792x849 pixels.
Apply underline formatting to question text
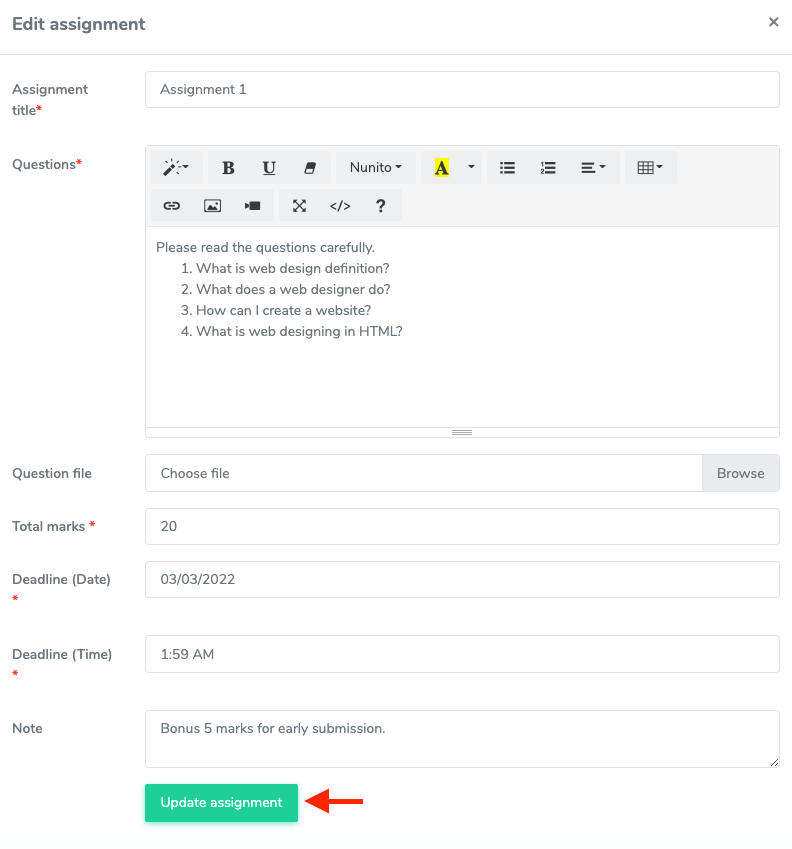pos(269,167)
